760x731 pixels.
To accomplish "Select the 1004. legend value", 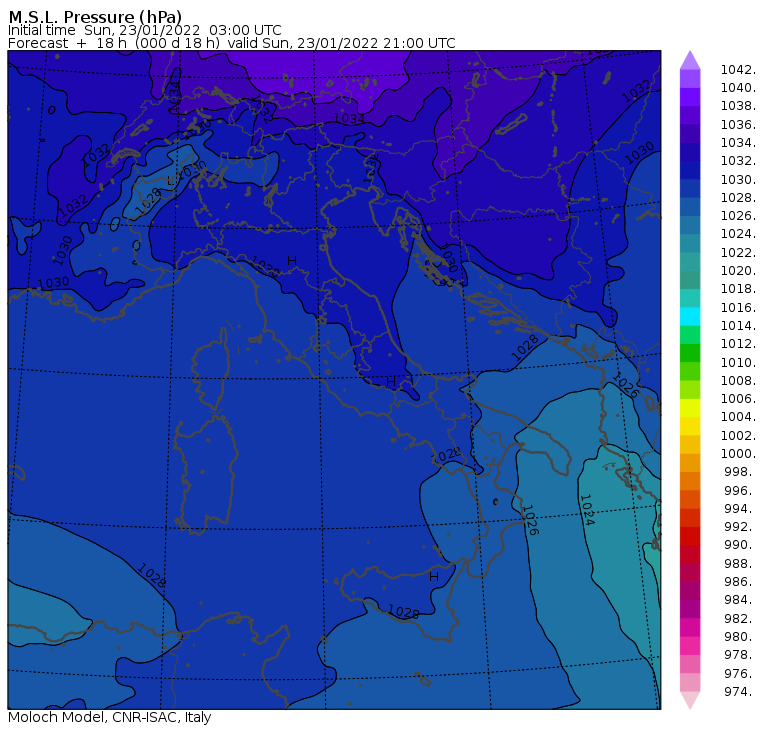I will tap(738, 417).
